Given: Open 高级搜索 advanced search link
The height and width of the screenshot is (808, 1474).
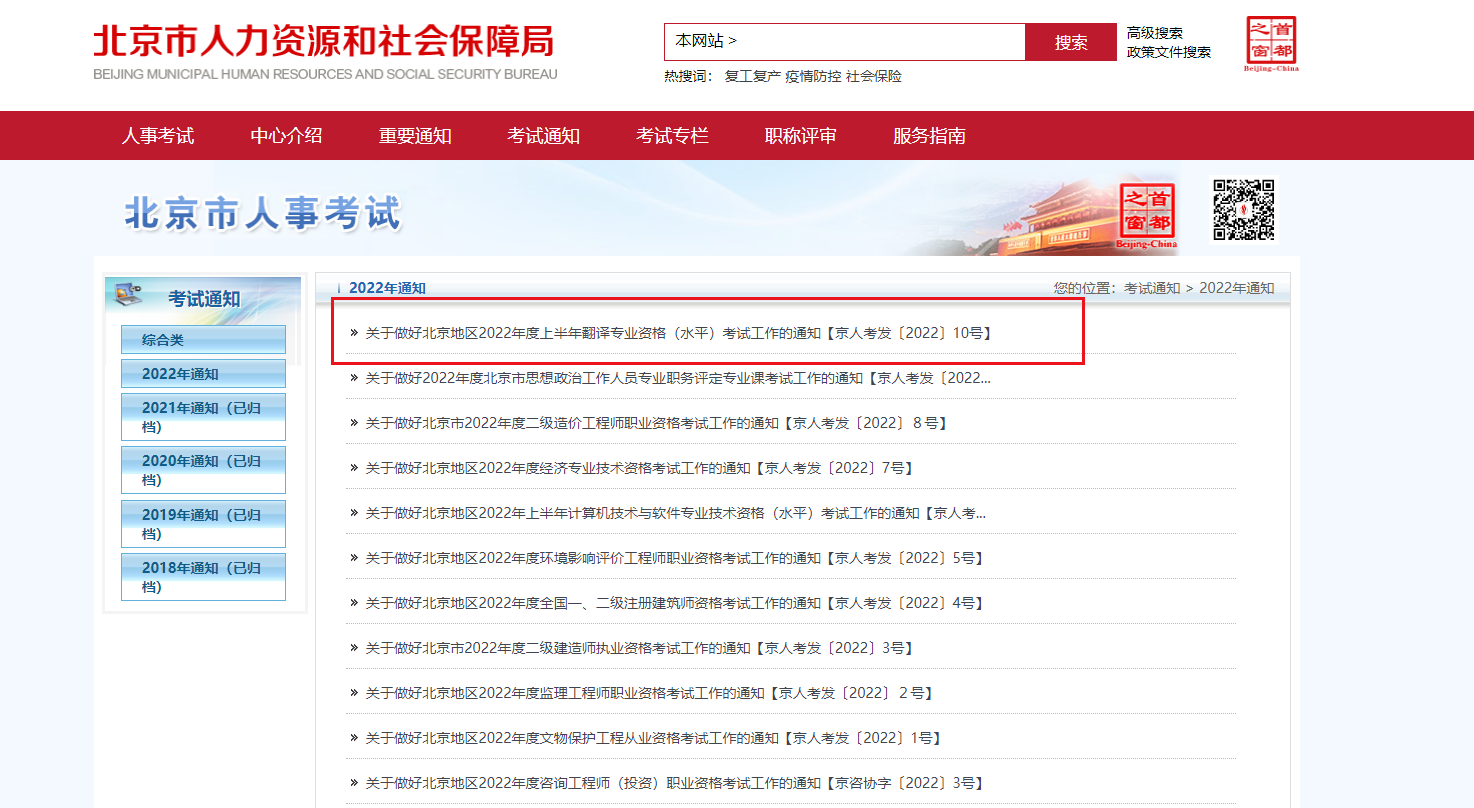Looking at the screenshot, I should click(x=1154, y=33).
